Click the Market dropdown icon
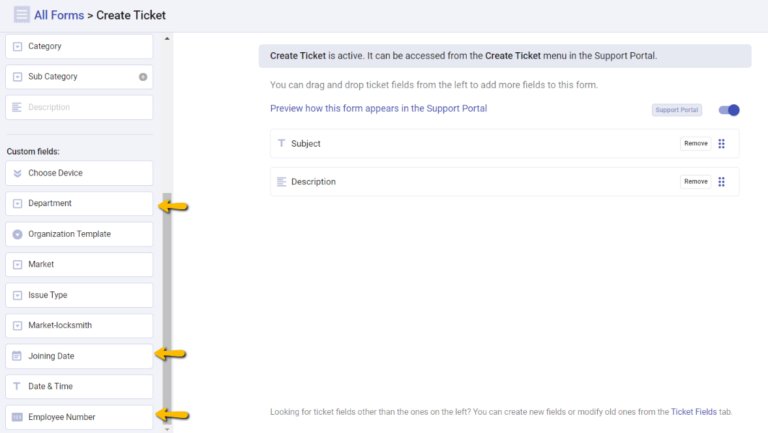768x433 pixels. (x=18, y=265)
